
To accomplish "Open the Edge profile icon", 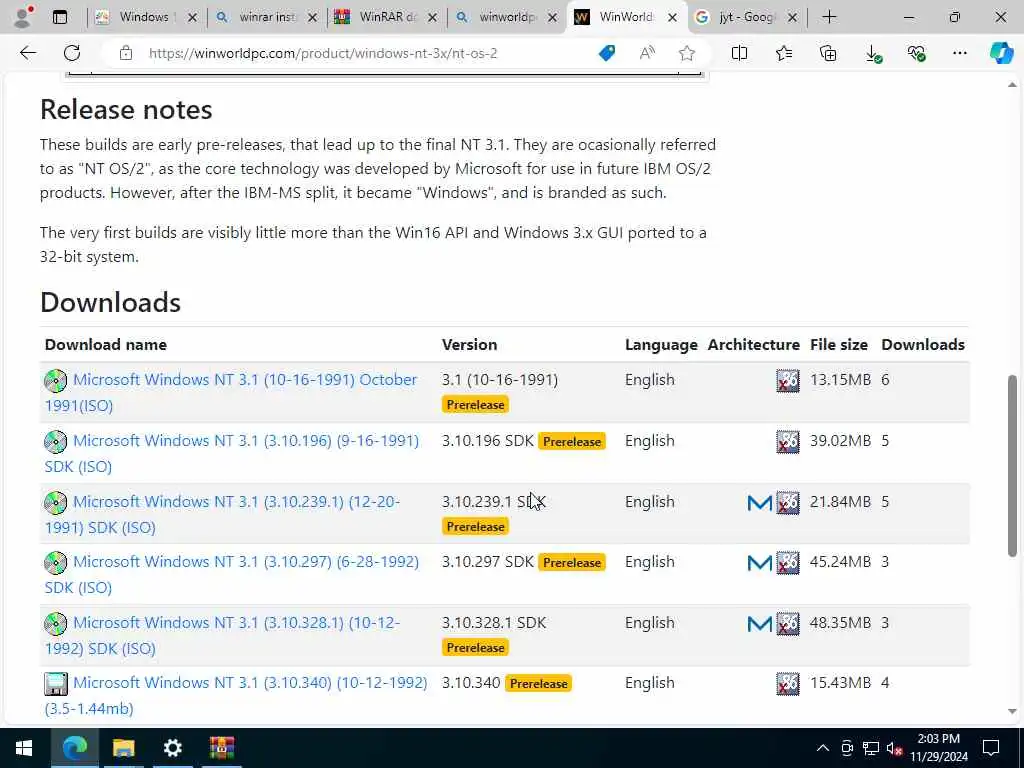I will [23, 17].
